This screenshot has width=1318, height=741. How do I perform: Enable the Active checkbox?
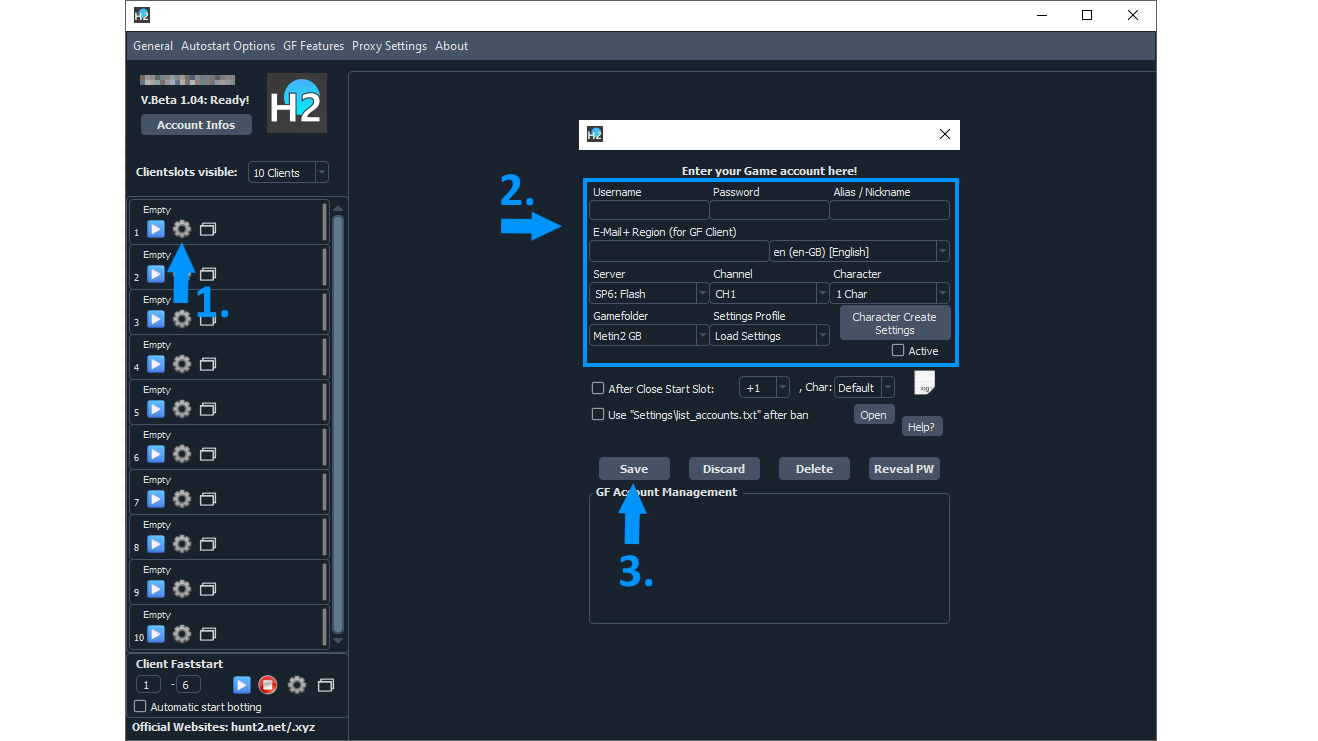[x=898, y=351]
